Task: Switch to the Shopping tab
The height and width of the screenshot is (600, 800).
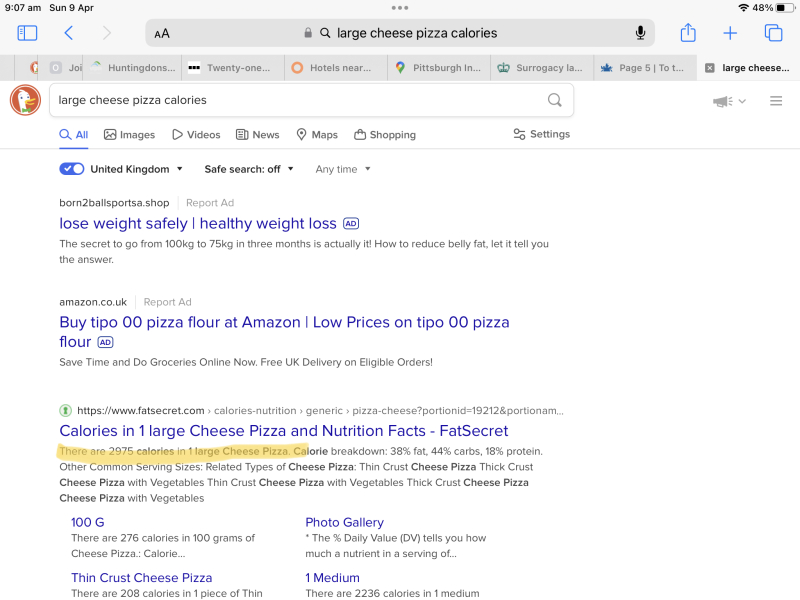Action: point(385,135)
